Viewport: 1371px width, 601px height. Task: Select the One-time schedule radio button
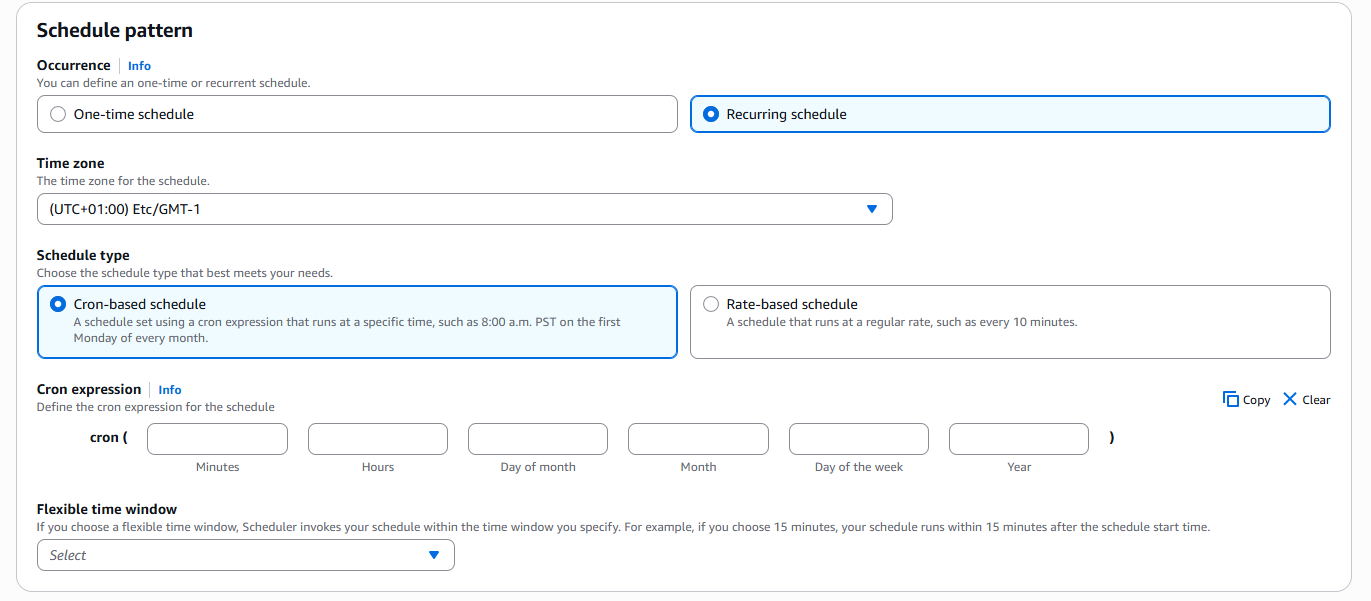pos(58,114)
